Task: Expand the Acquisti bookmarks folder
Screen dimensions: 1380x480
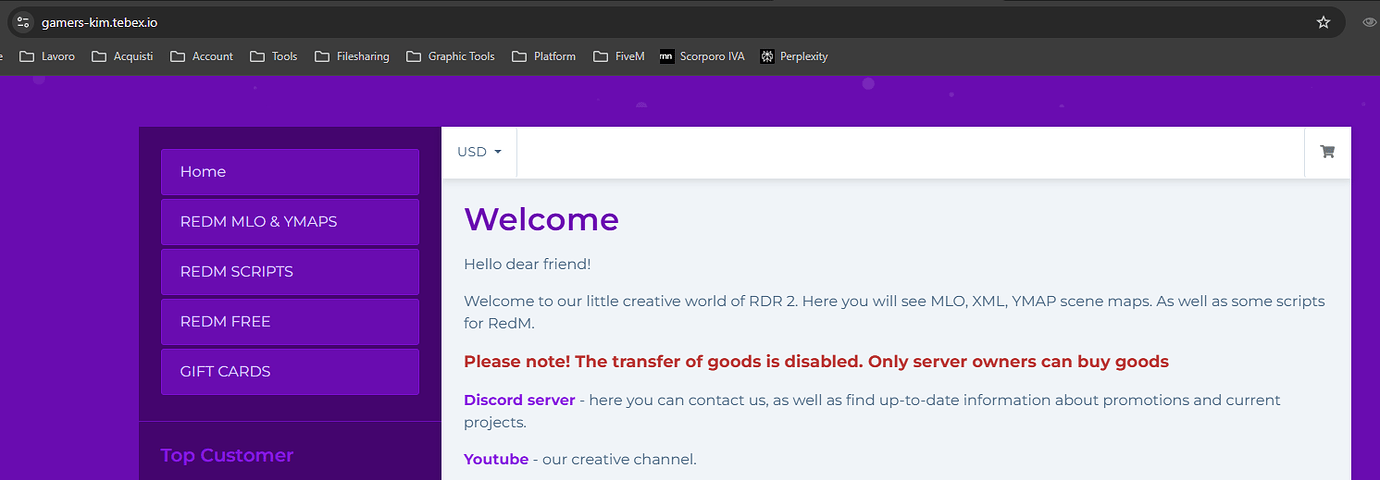Action: tap(122, 56)
